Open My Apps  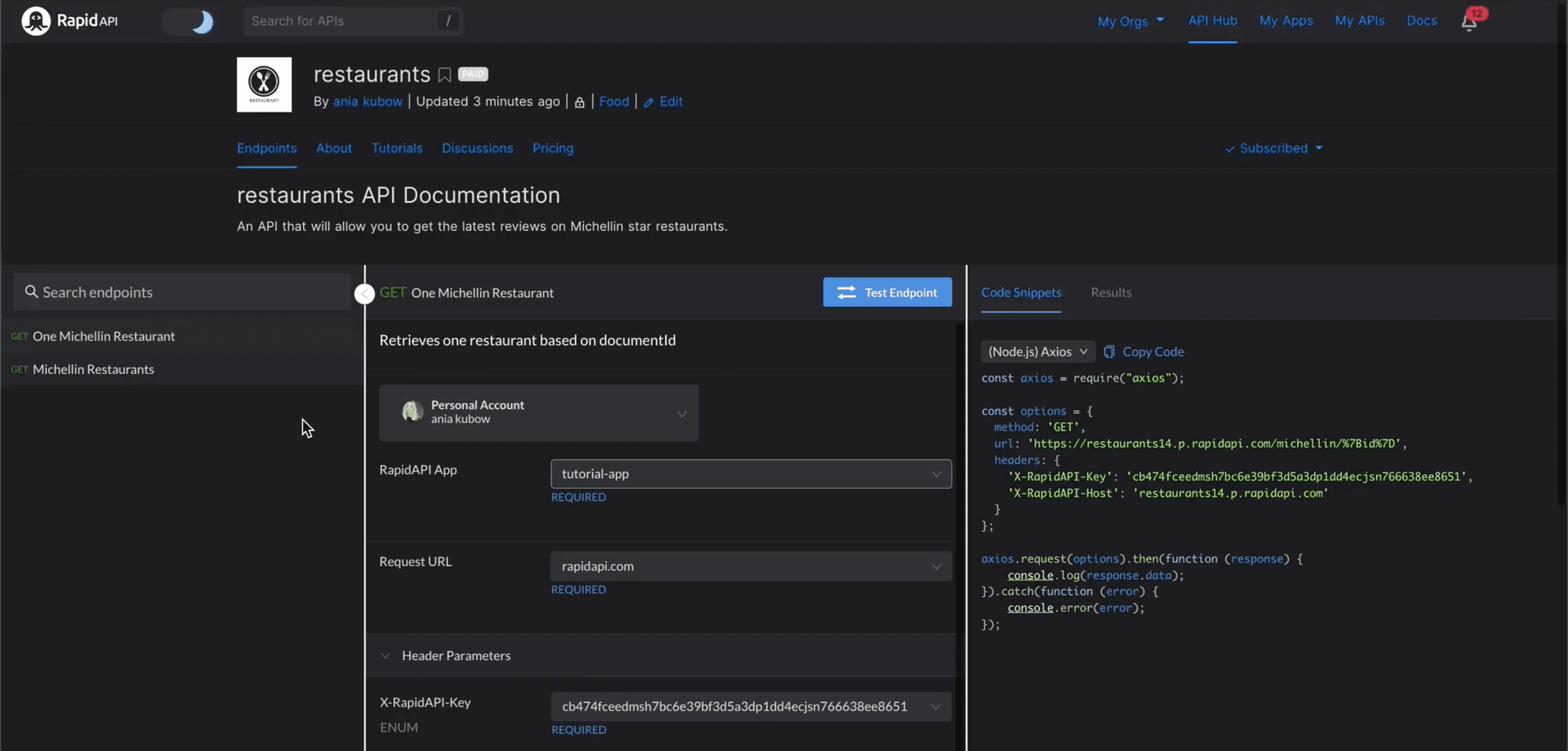coord(1285,21)
